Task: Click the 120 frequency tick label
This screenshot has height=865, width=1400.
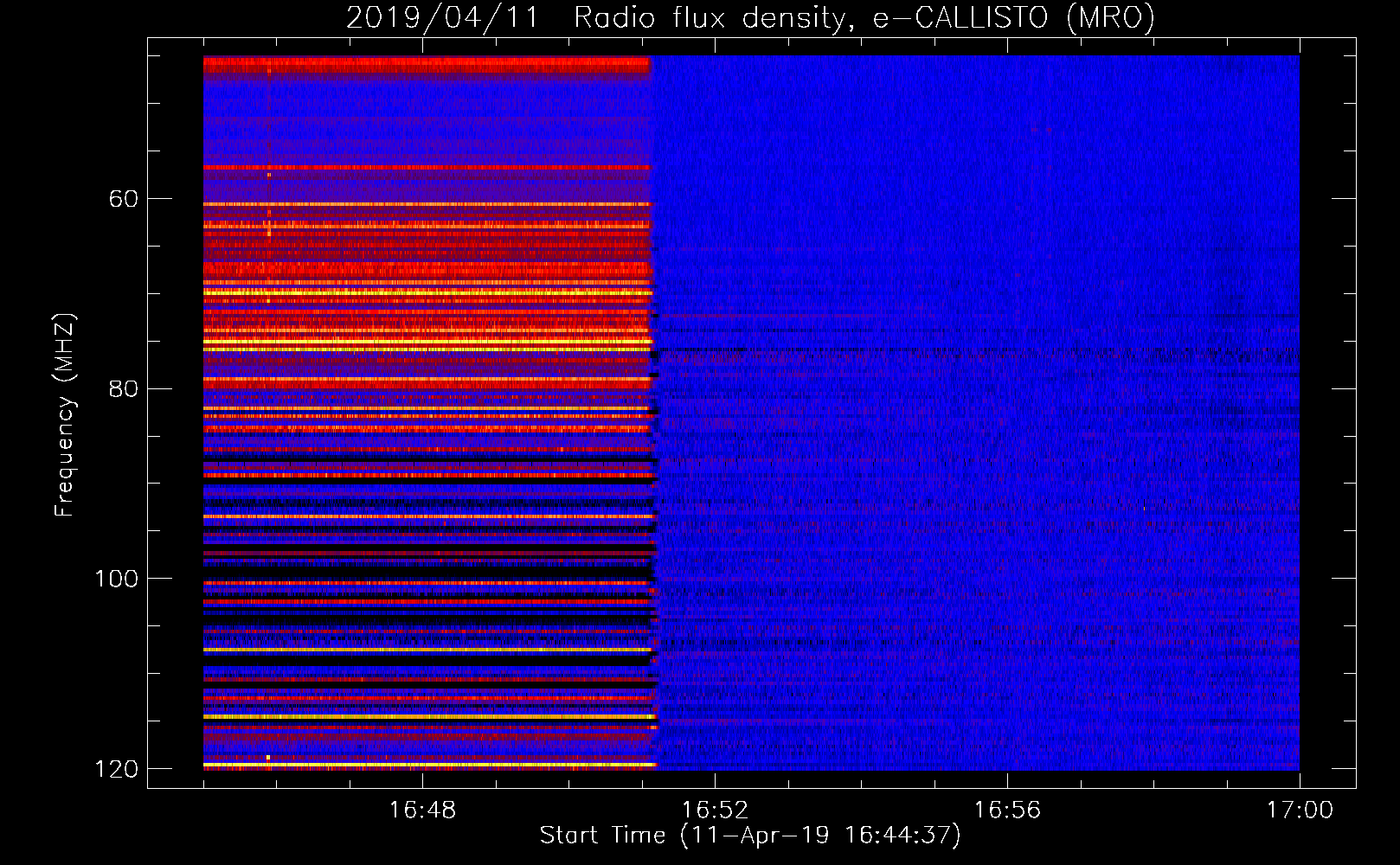Action: pos(117,769)
